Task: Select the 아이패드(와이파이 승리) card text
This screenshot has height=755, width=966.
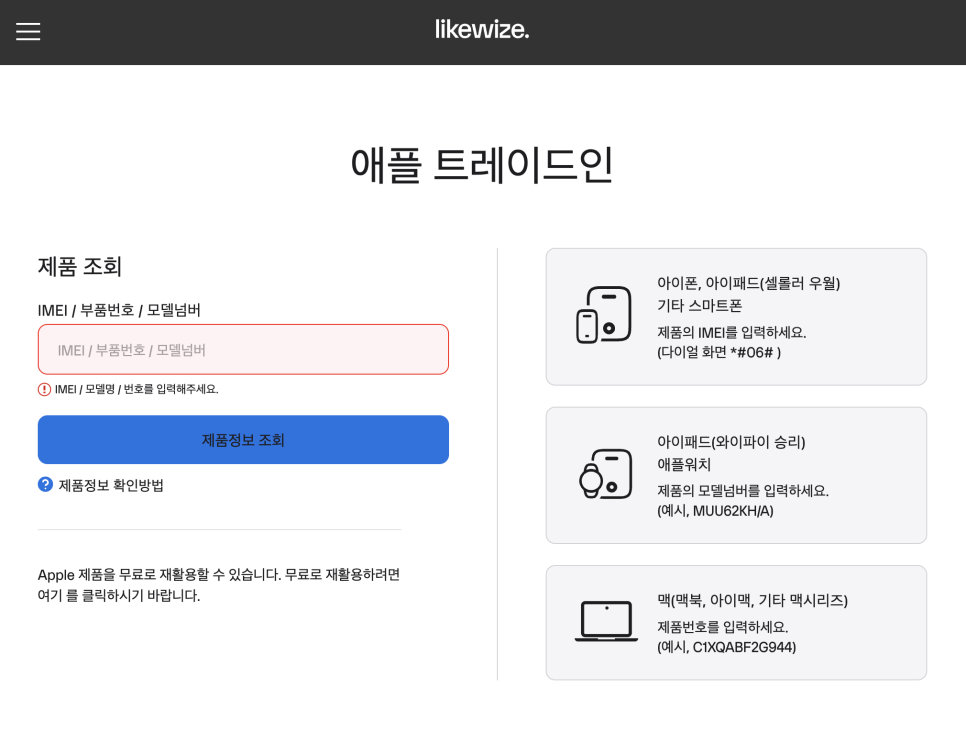Action: (731, 442)
